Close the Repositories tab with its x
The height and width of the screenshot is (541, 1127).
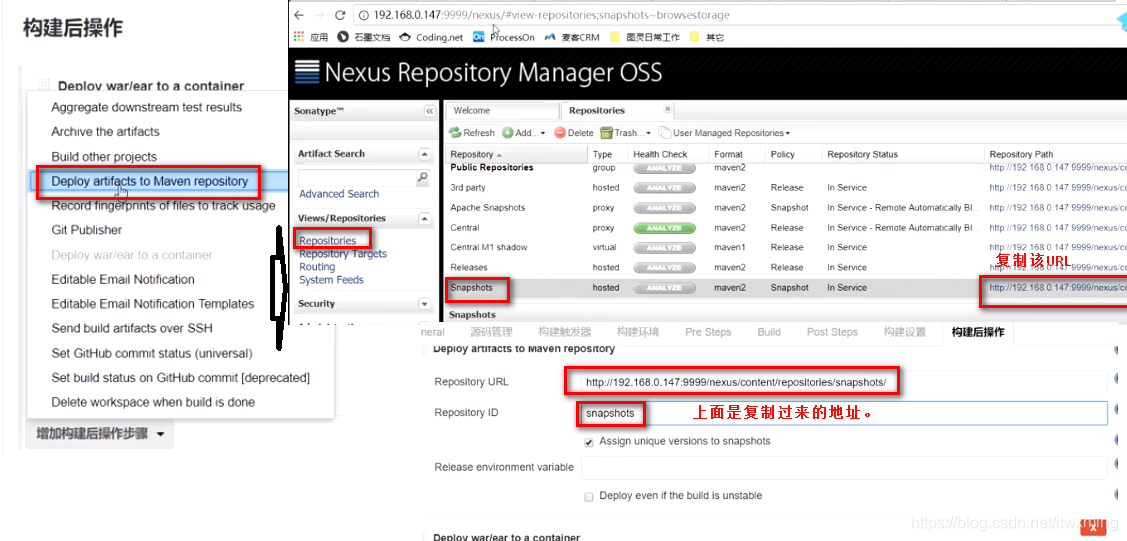(x=667, y=108)
